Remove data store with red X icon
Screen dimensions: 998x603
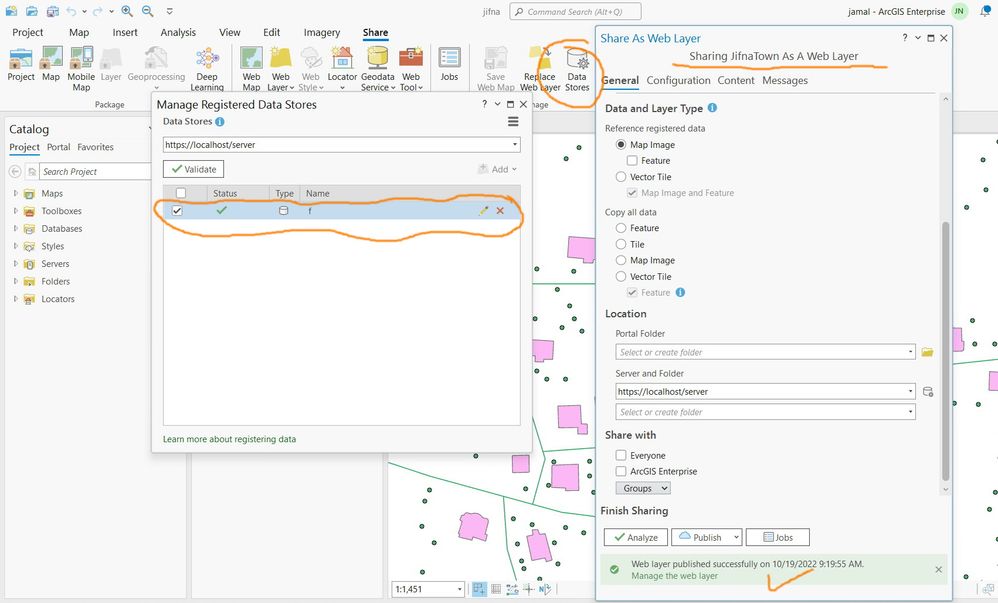coord(500,211)
